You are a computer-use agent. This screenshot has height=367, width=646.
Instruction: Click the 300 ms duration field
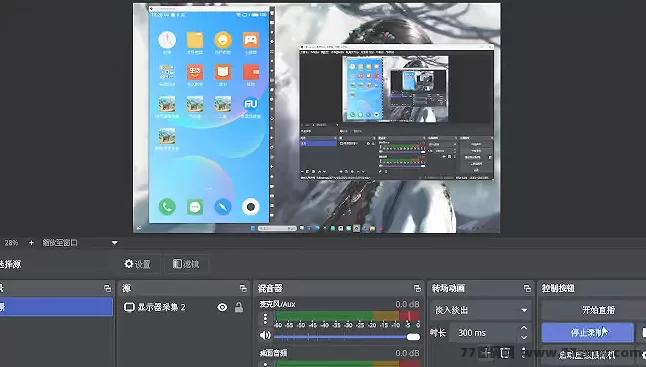pos(482,332)
